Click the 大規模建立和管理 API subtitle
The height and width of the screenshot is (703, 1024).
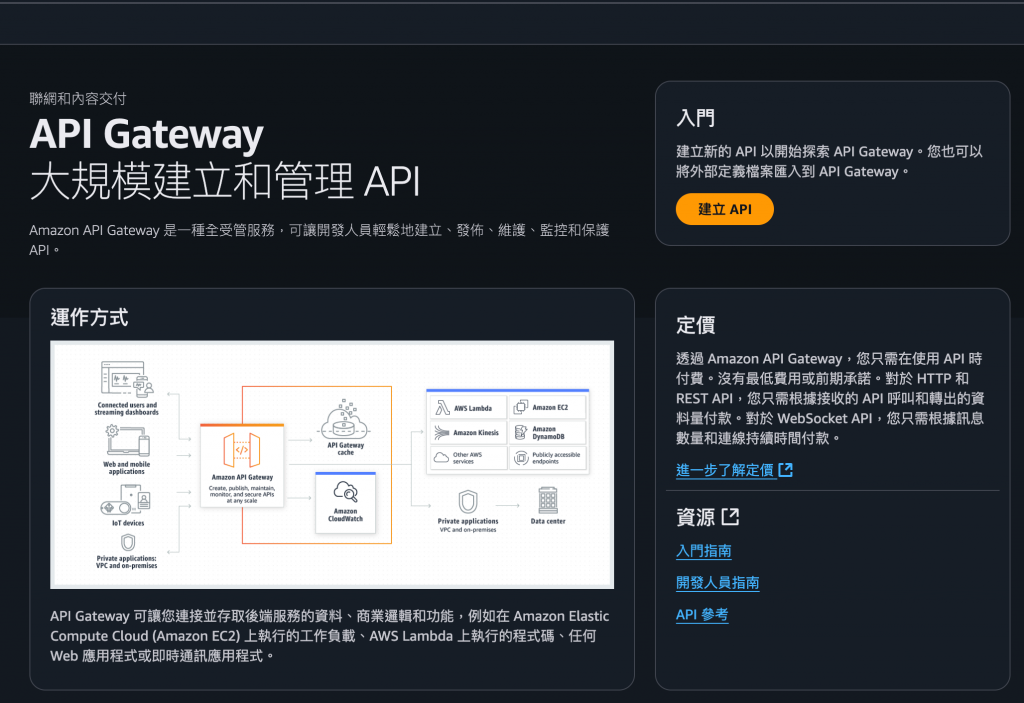(225, 181)
